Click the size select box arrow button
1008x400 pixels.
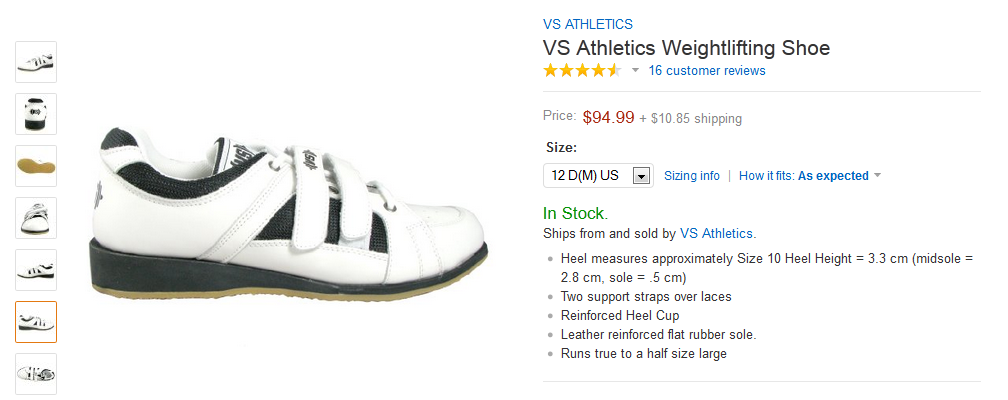(642, 176)
